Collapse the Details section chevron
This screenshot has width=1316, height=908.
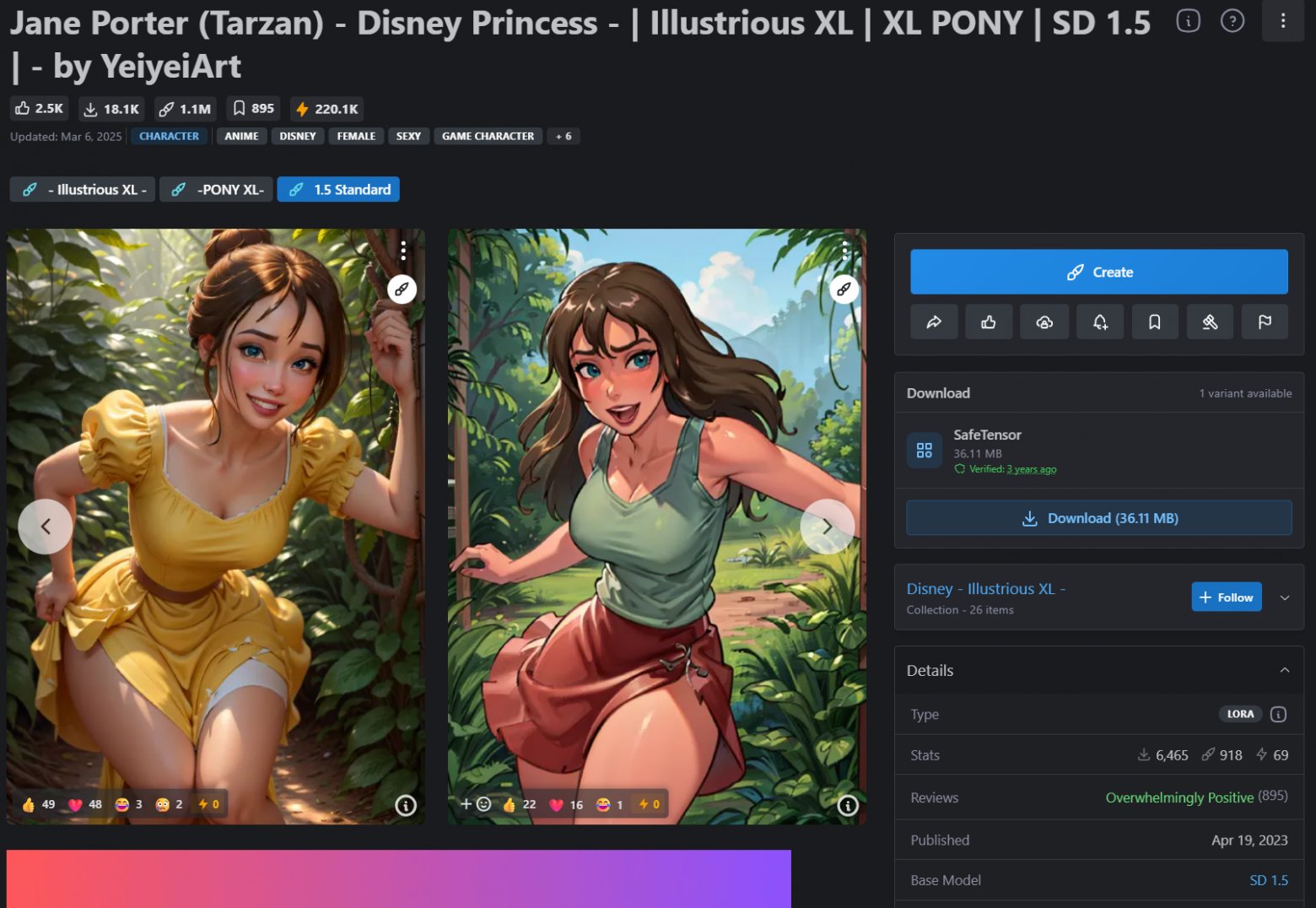point(1285,671)
